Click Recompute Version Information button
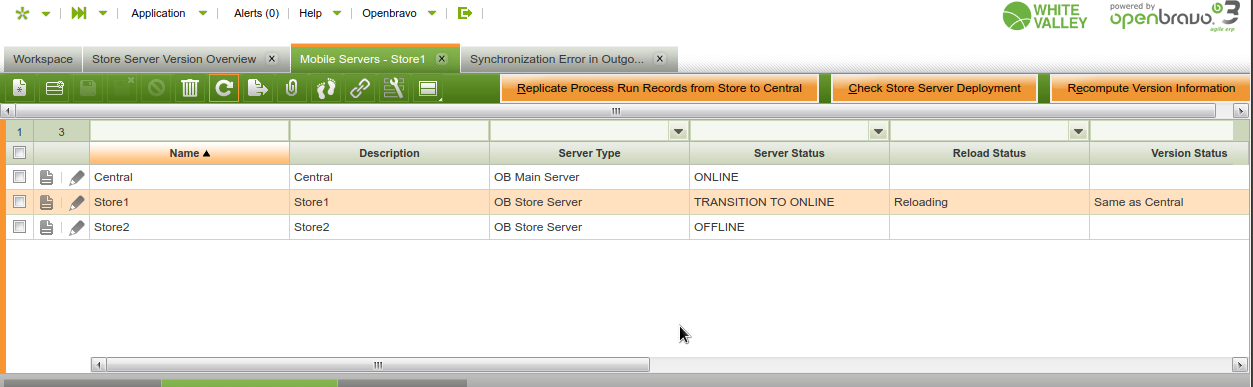The height and width of the screenshot is (387, 1253). click(1151, 88)
